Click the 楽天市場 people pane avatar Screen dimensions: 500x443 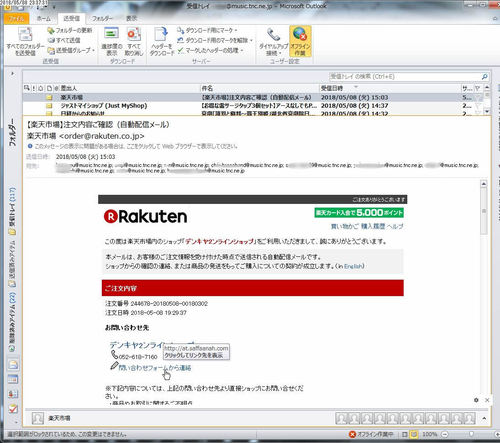point(38,418)
